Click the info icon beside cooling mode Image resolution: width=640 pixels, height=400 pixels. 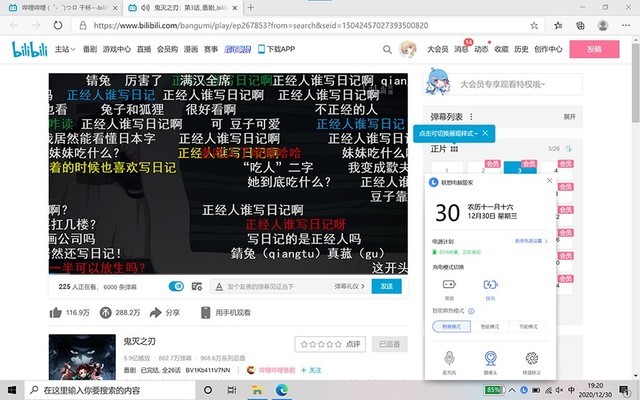click(x=471, y=311)
